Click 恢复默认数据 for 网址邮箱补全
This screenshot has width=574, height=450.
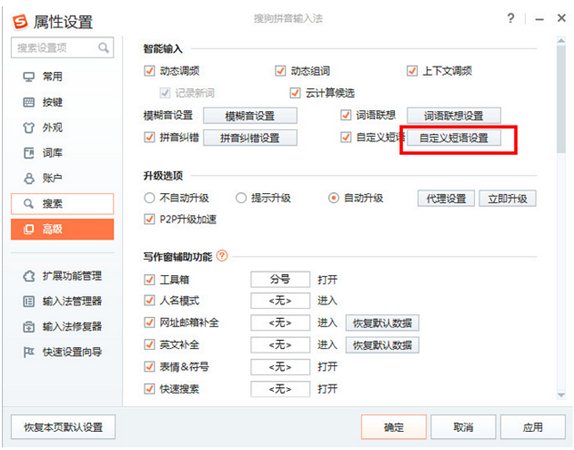coord(383,323)
